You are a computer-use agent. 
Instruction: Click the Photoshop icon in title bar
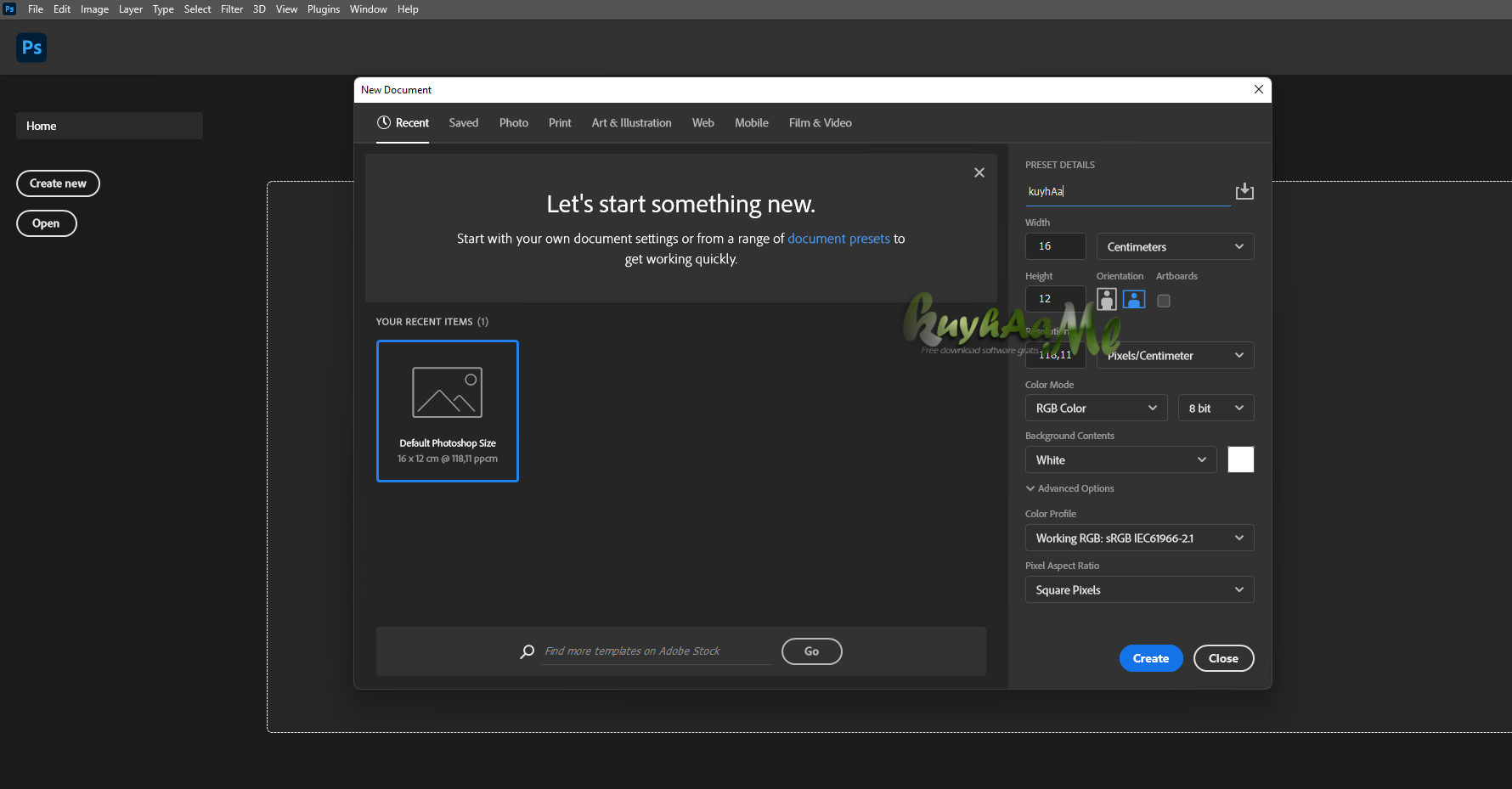pos(9,9)
